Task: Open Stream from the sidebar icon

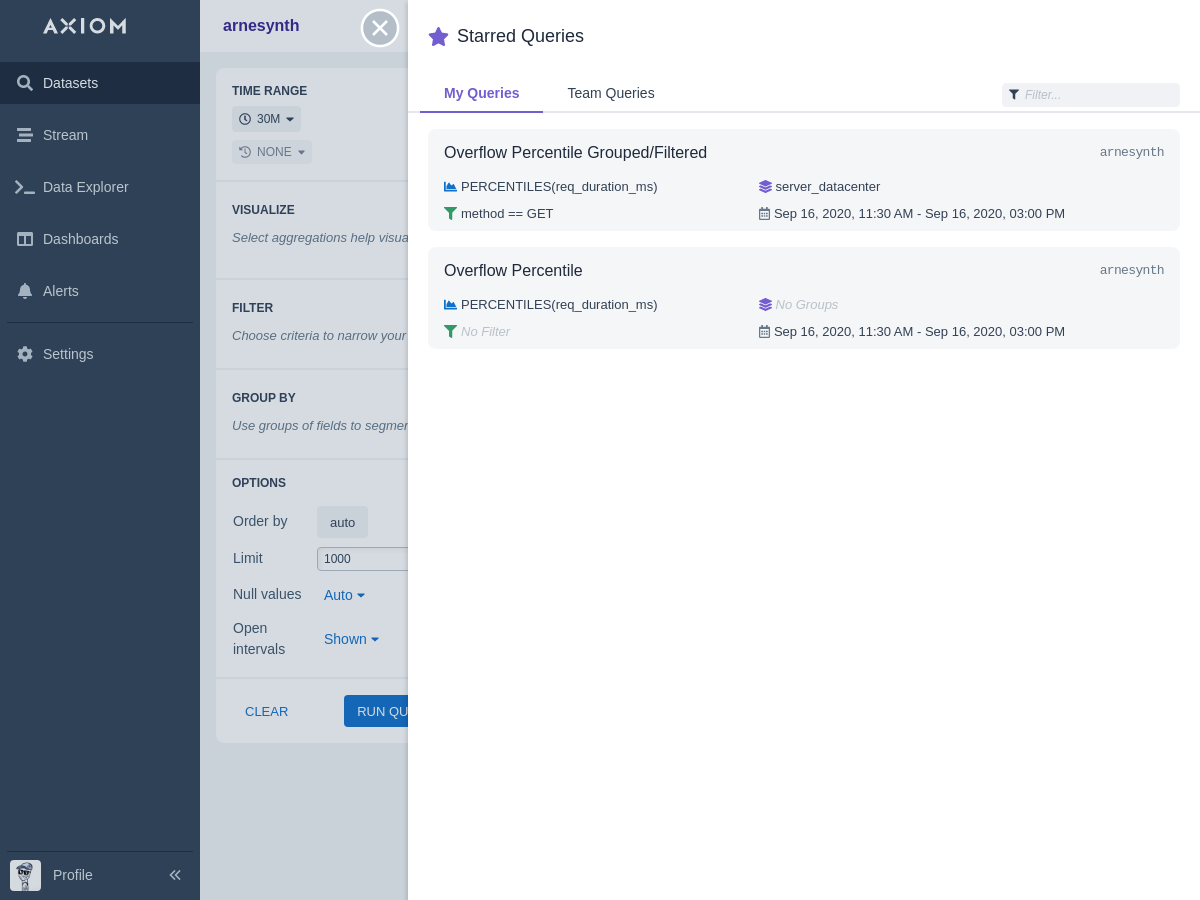Action: [25, 135]
